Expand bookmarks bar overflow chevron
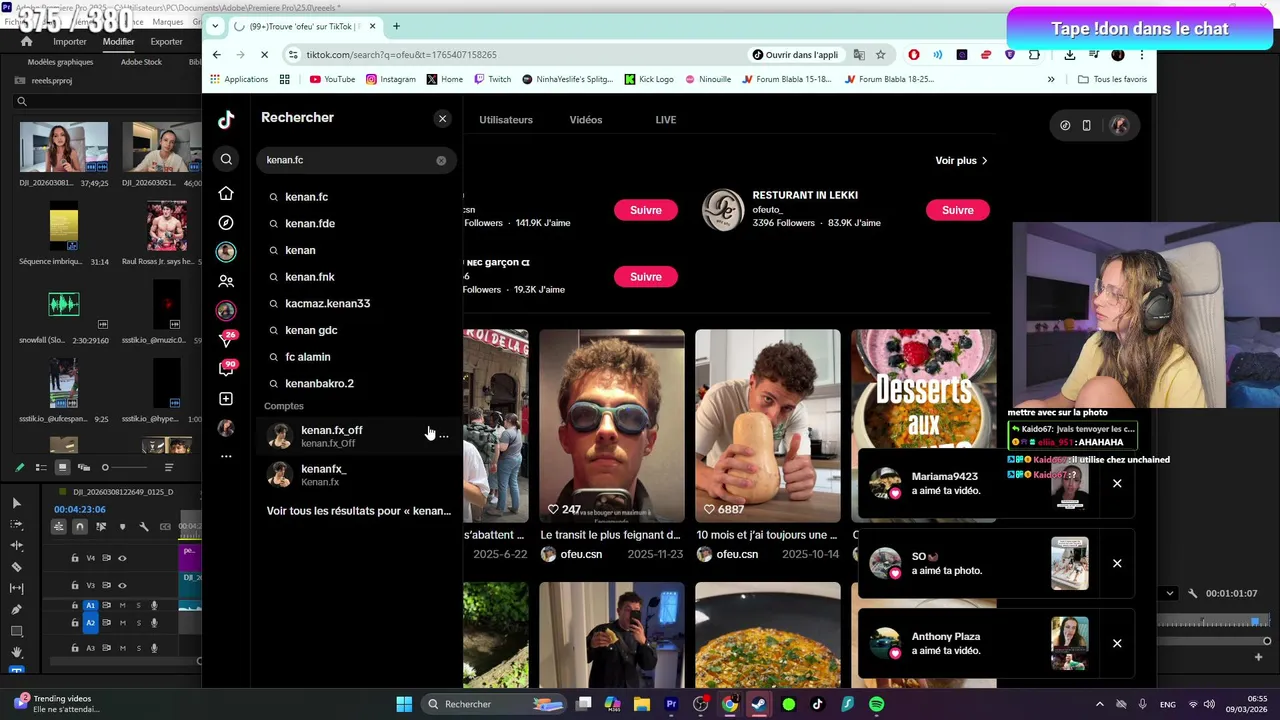Image resolution: width=1280 pixels, height=720 pixels. (1050, 79)
